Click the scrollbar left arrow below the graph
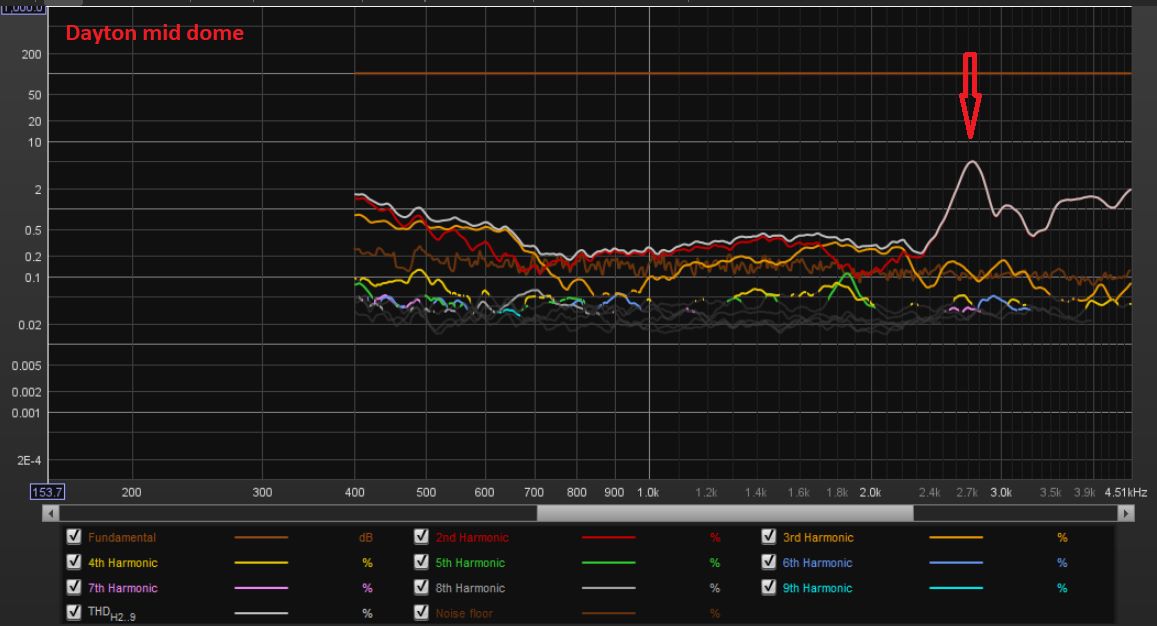The width and height of the screenshot is (1157, 626). click(x=51, y=513)
